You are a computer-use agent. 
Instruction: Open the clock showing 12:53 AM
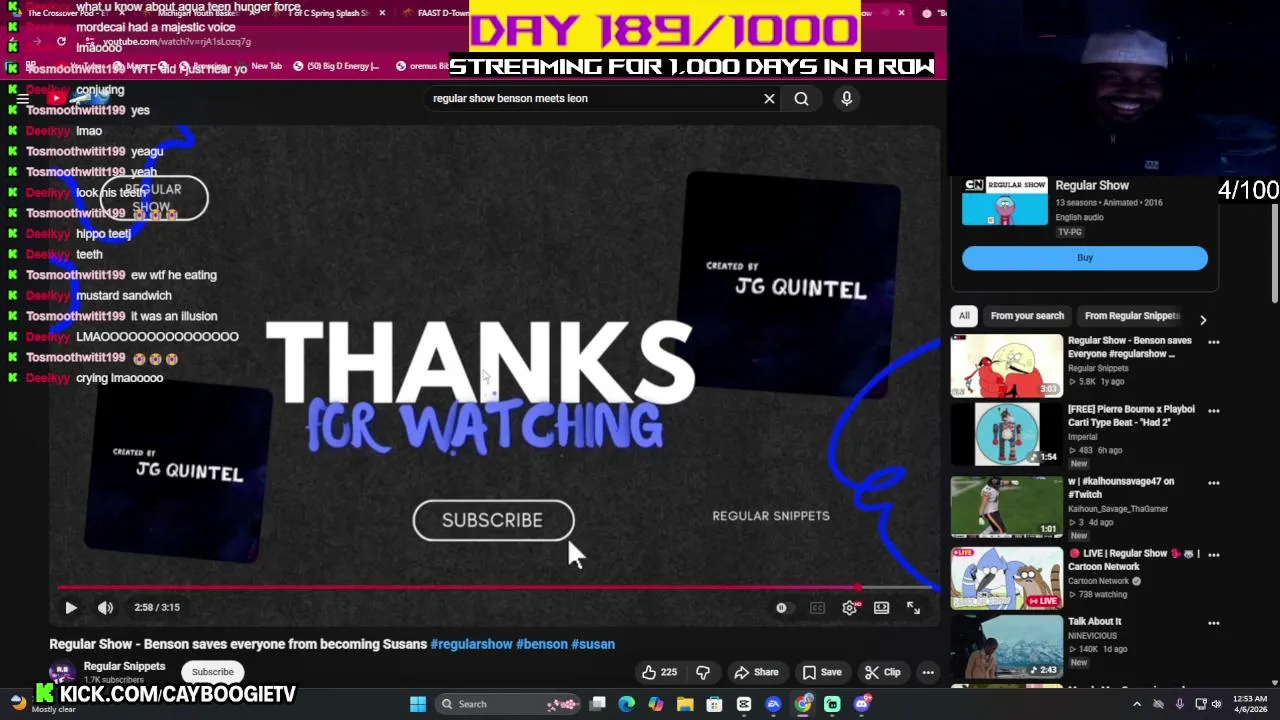tap(1250, 704)
